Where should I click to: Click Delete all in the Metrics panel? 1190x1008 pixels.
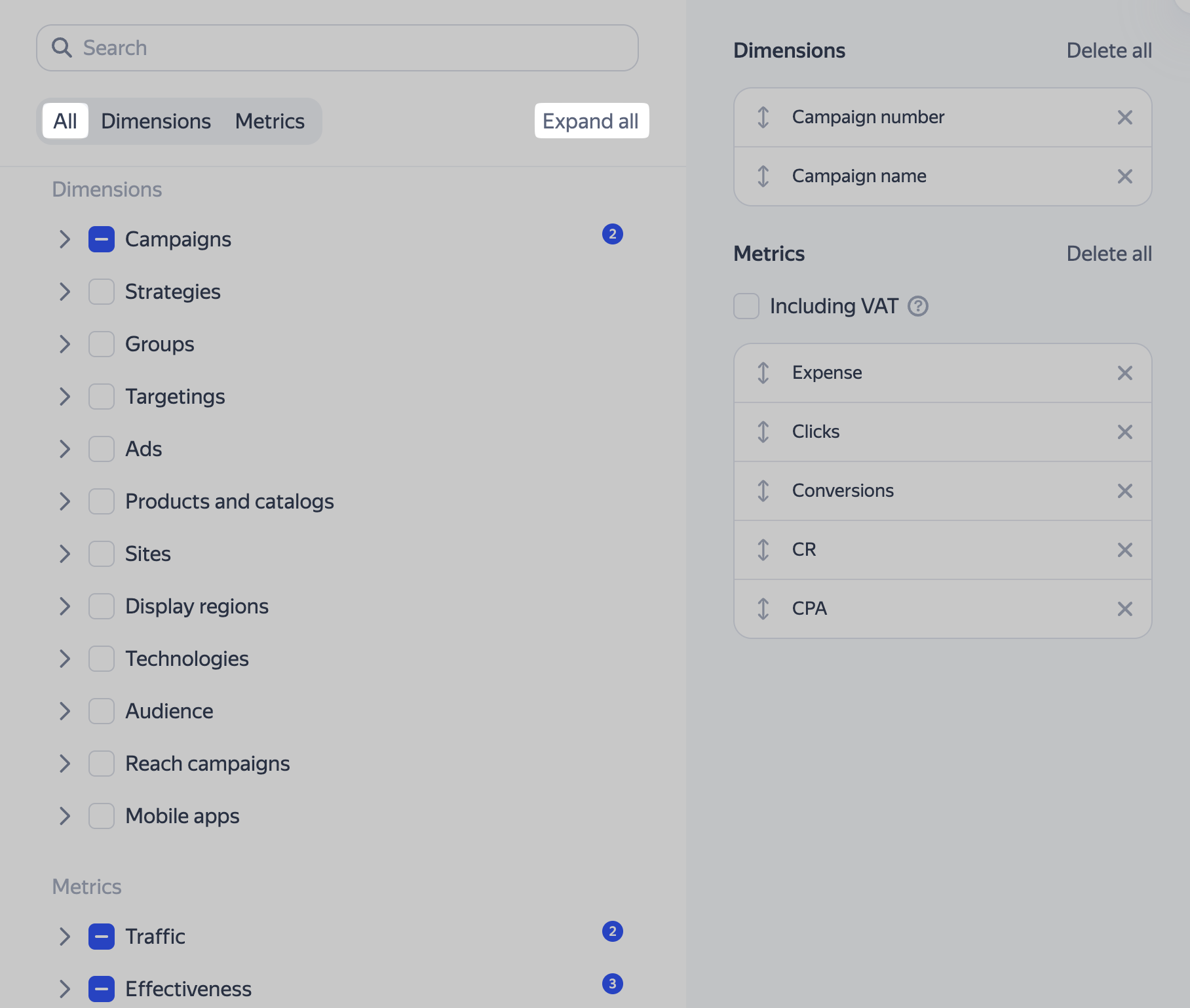tap(1109, 254)
